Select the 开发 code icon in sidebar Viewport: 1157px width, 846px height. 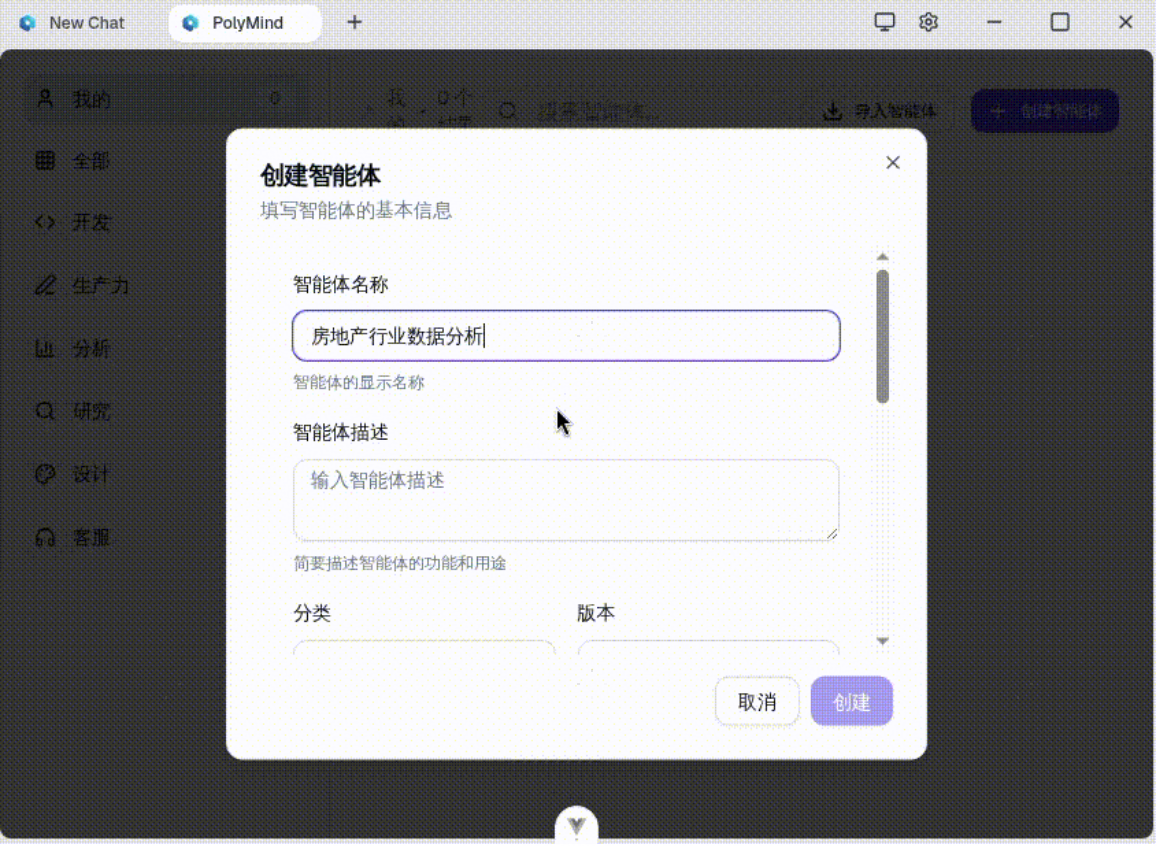45,222
